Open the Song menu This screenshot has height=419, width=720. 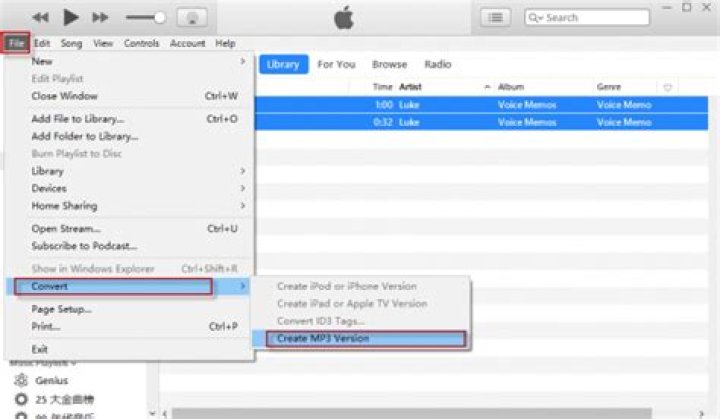tap(71, 44)
